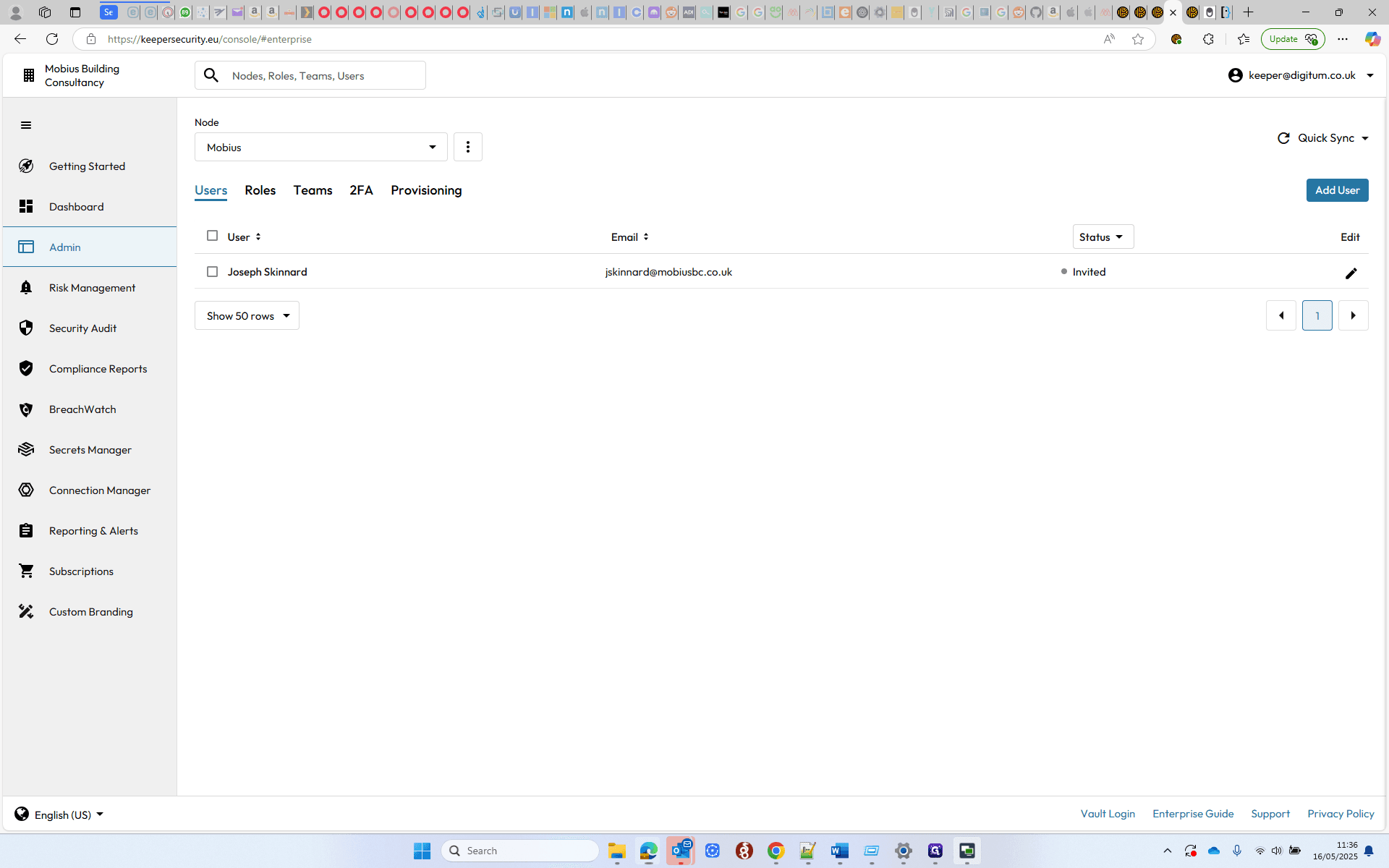Collapse the sidebar hamburger menu
1389x868 pixels.
tap(26, 125)
